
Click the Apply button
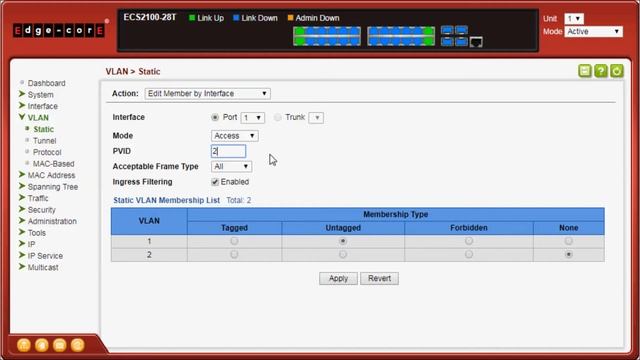tap(338, 279)
